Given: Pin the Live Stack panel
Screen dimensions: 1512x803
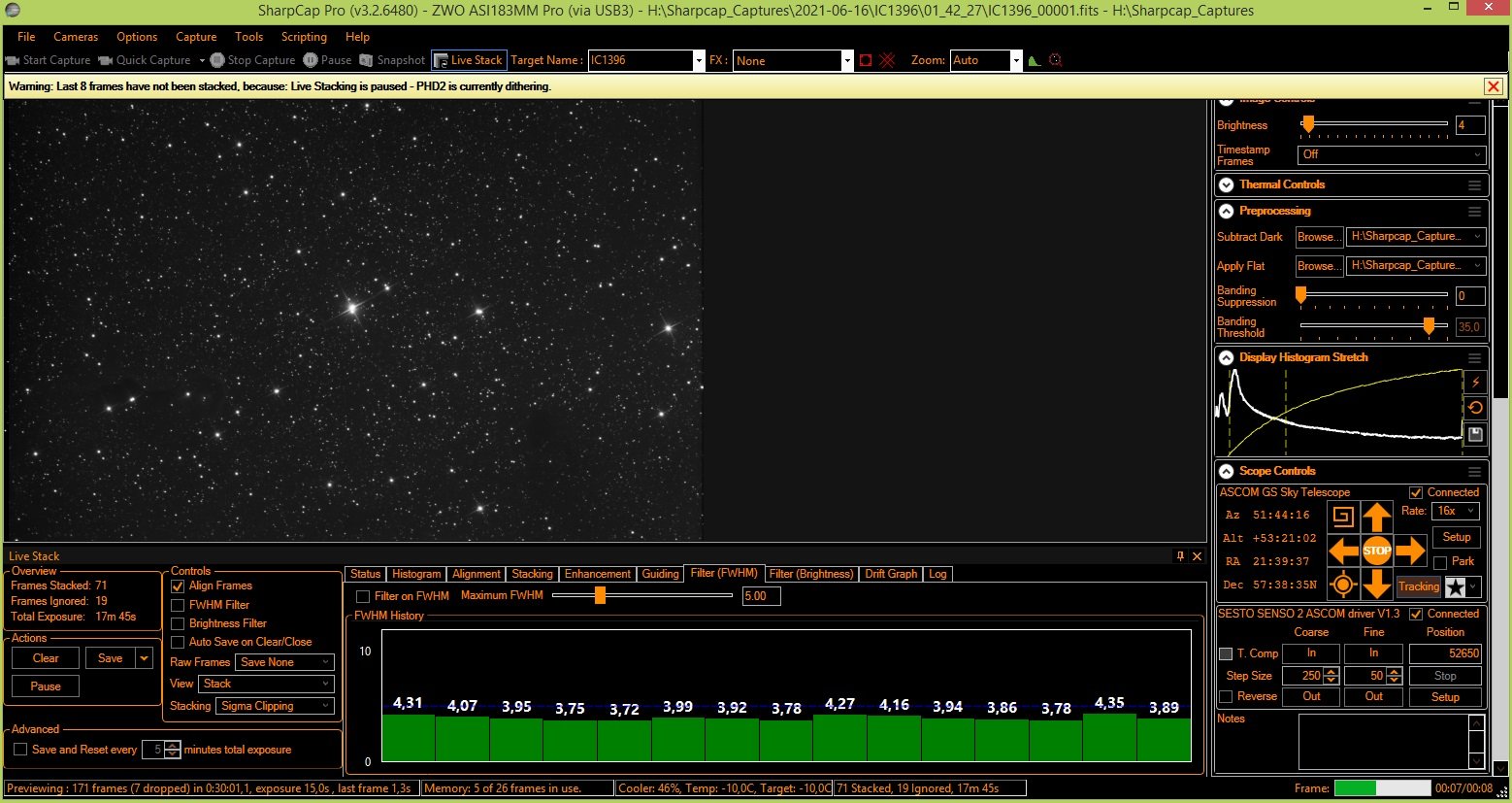Looking at the screenshot, I should (x=1180, y=556).
